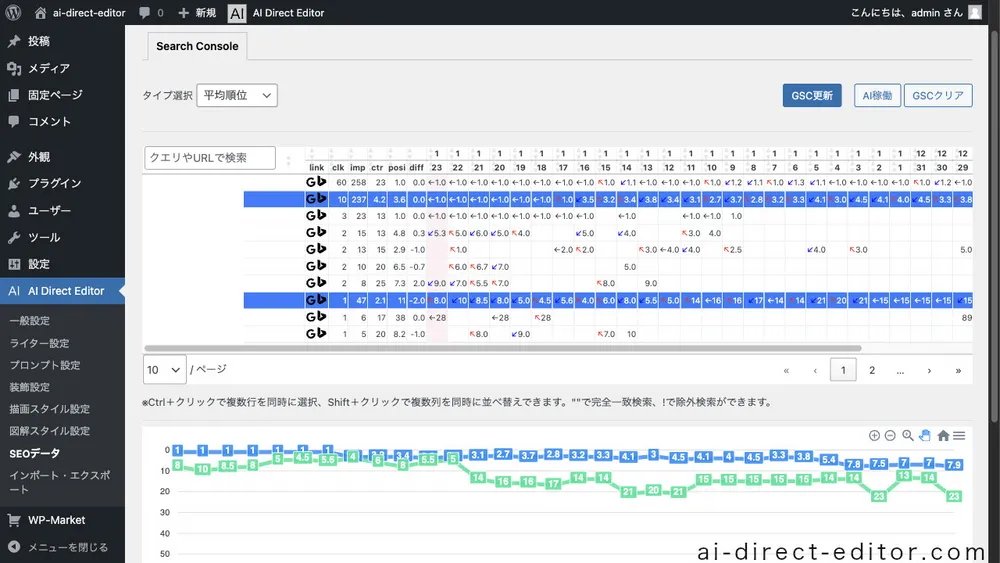The width and height of the screenshot is (1000, 563).
Task: Go to previous page with ‹ arrow
Action: [814, 370]
